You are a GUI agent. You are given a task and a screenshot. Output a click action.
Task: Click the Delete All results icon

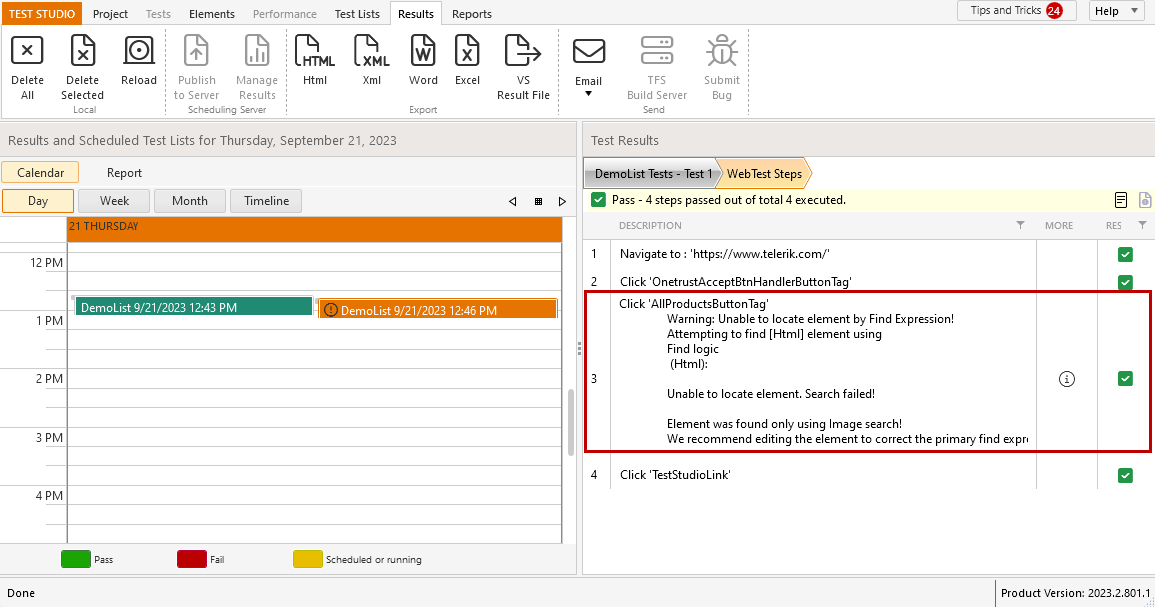click(27, 51)
